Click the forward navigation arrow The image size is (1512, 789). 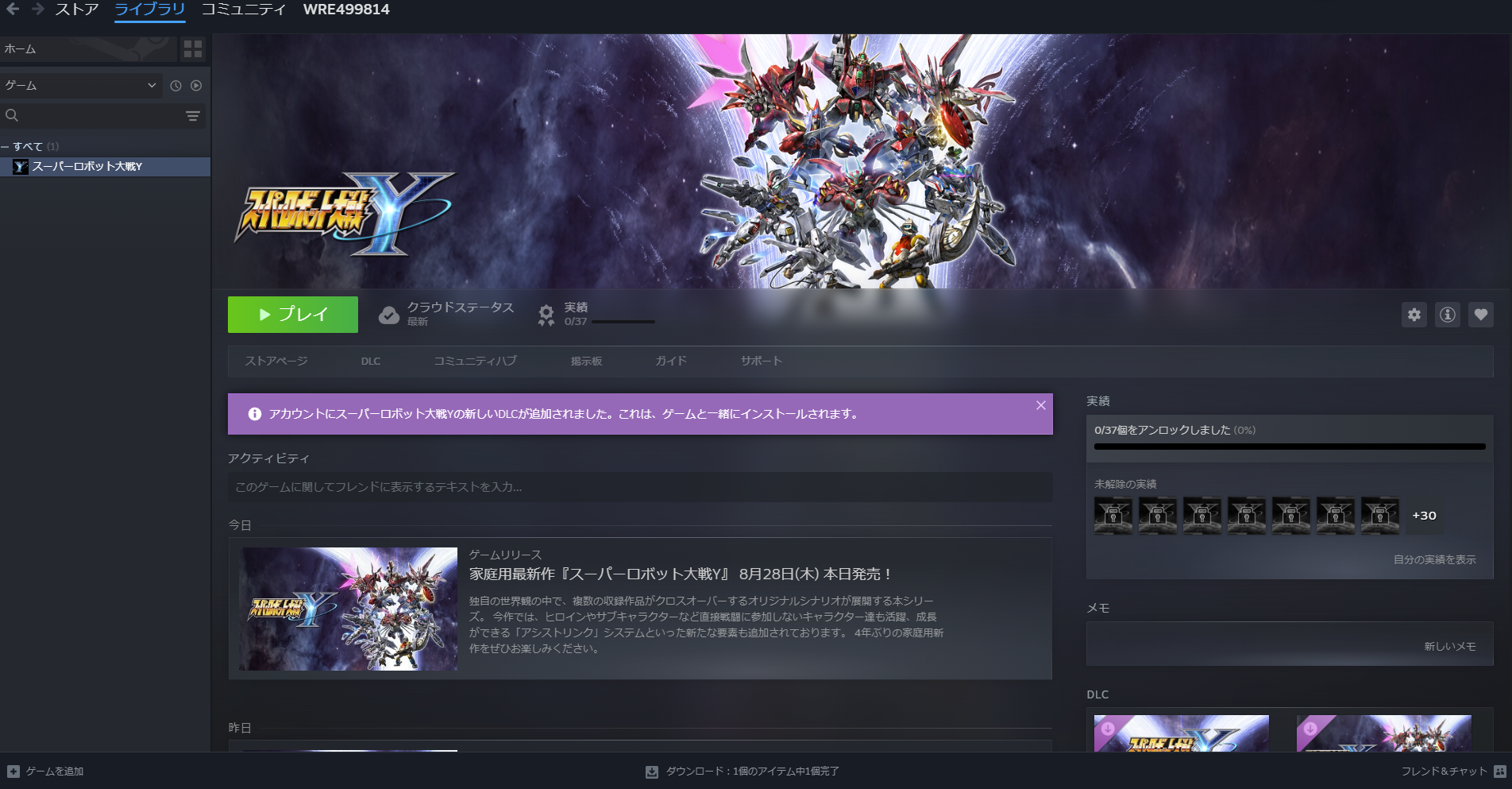[x=37, y=10]
